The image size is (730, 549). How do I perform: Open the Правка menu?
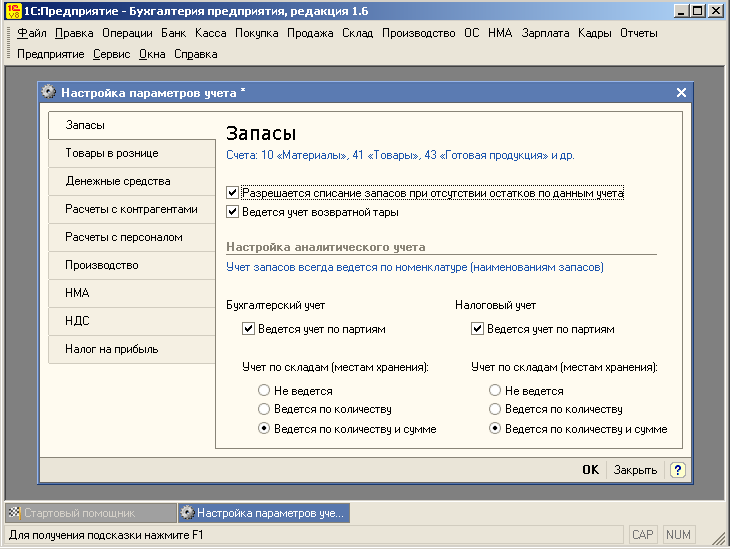[74, 33]
